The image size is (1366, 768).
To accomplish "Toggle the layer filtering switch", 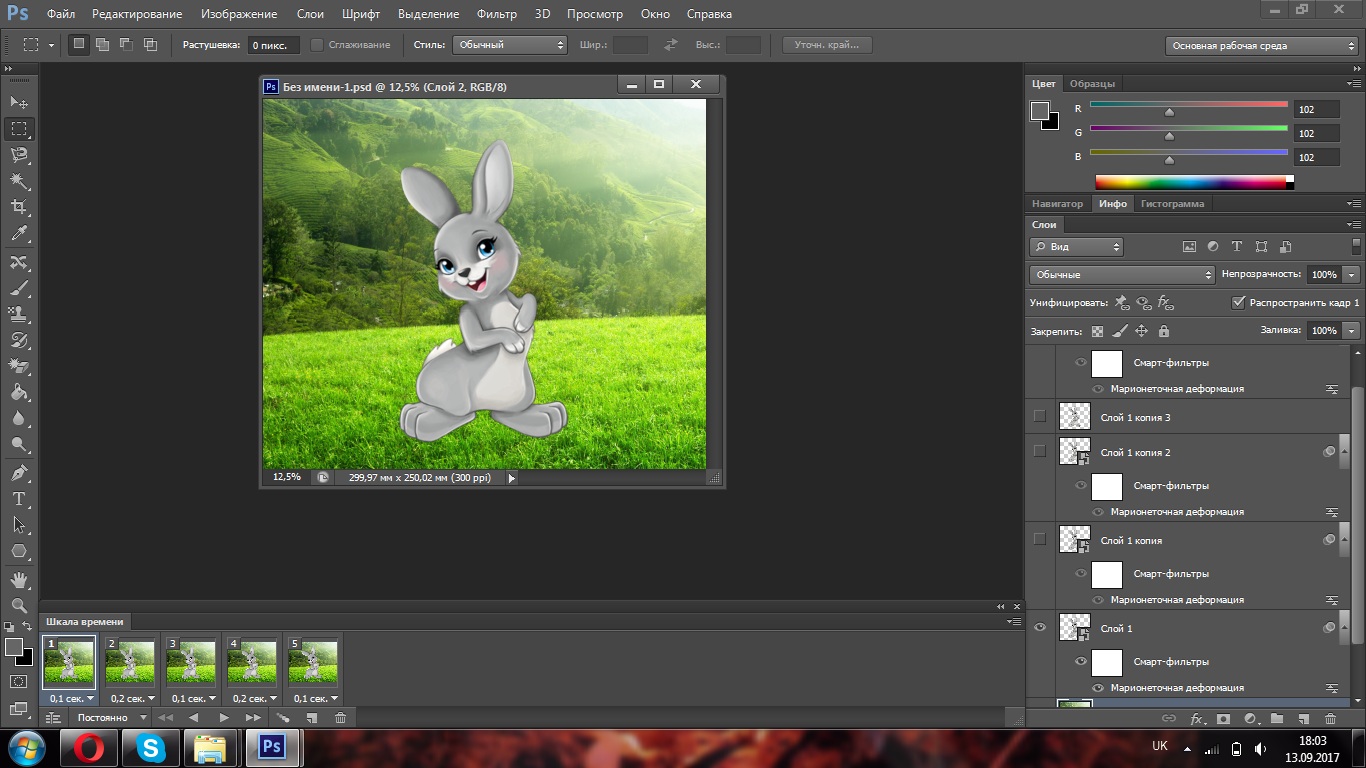I will click(x=1357, y=245).
